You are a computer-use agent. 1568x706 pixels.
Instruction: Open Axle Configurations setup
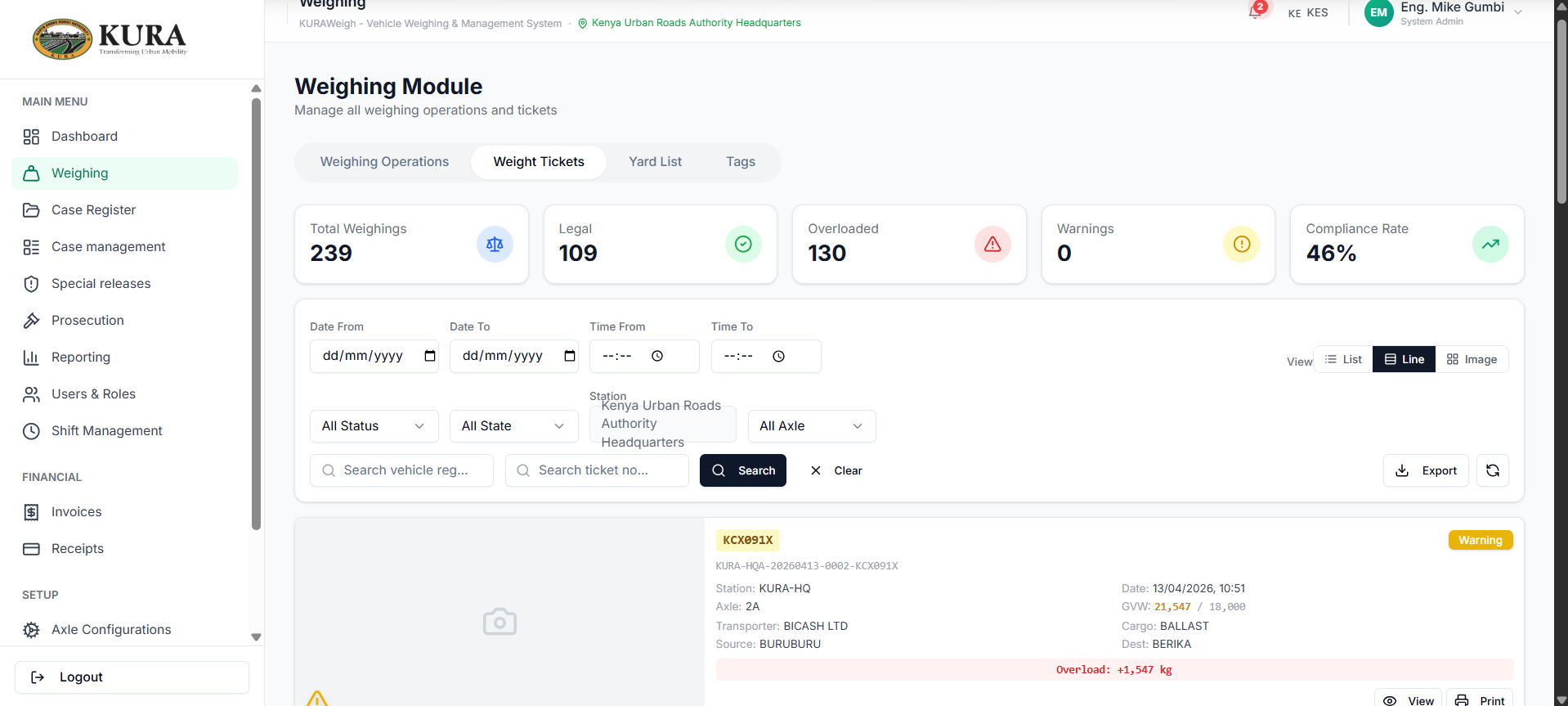coord(125,630)
